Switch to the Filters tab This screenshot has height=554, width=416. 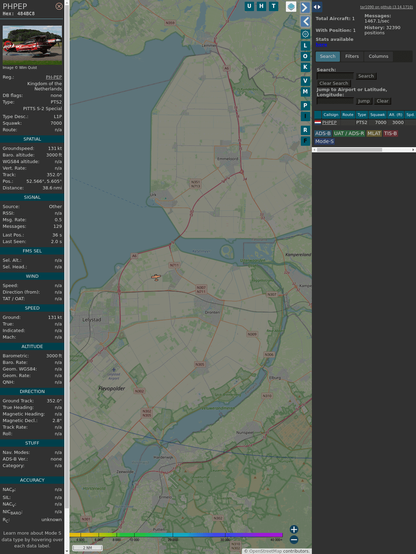click(x=352, y=57)
